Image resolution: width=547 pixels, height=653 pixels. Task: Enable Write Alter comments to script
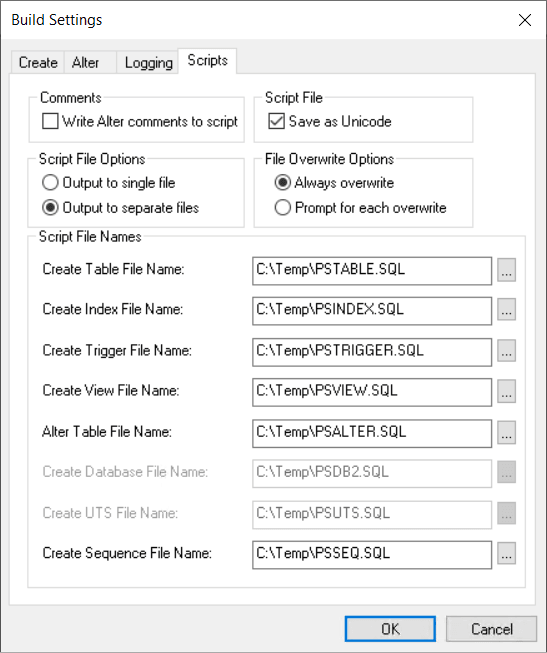(140, 122)
